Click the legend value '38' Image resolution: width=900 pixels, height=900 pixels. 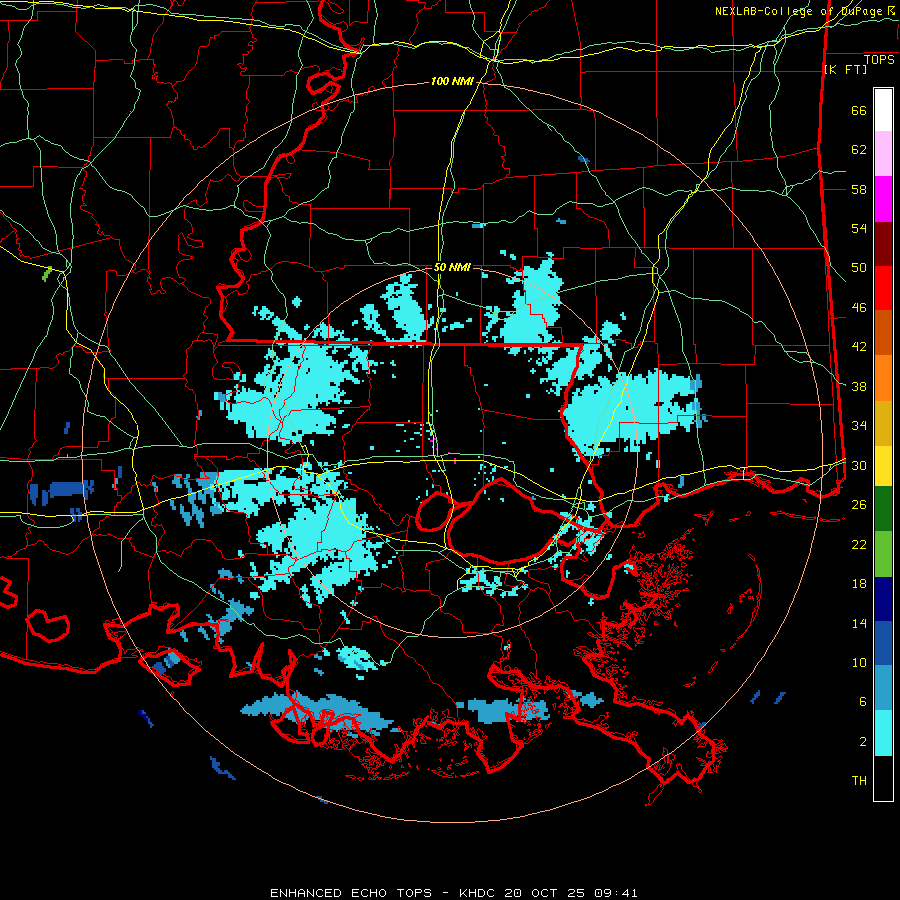pos(859,386)
